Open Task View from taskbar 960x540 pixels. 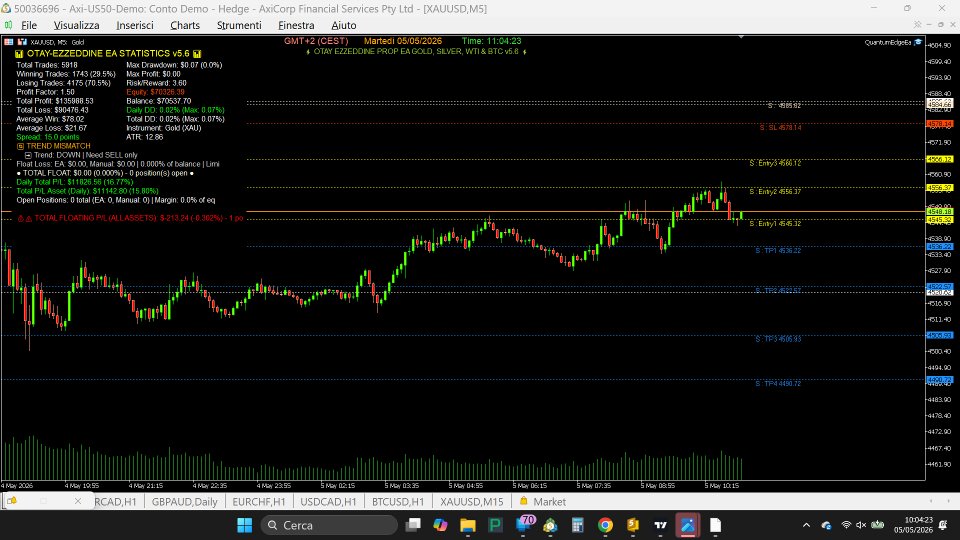pos(413,525)
